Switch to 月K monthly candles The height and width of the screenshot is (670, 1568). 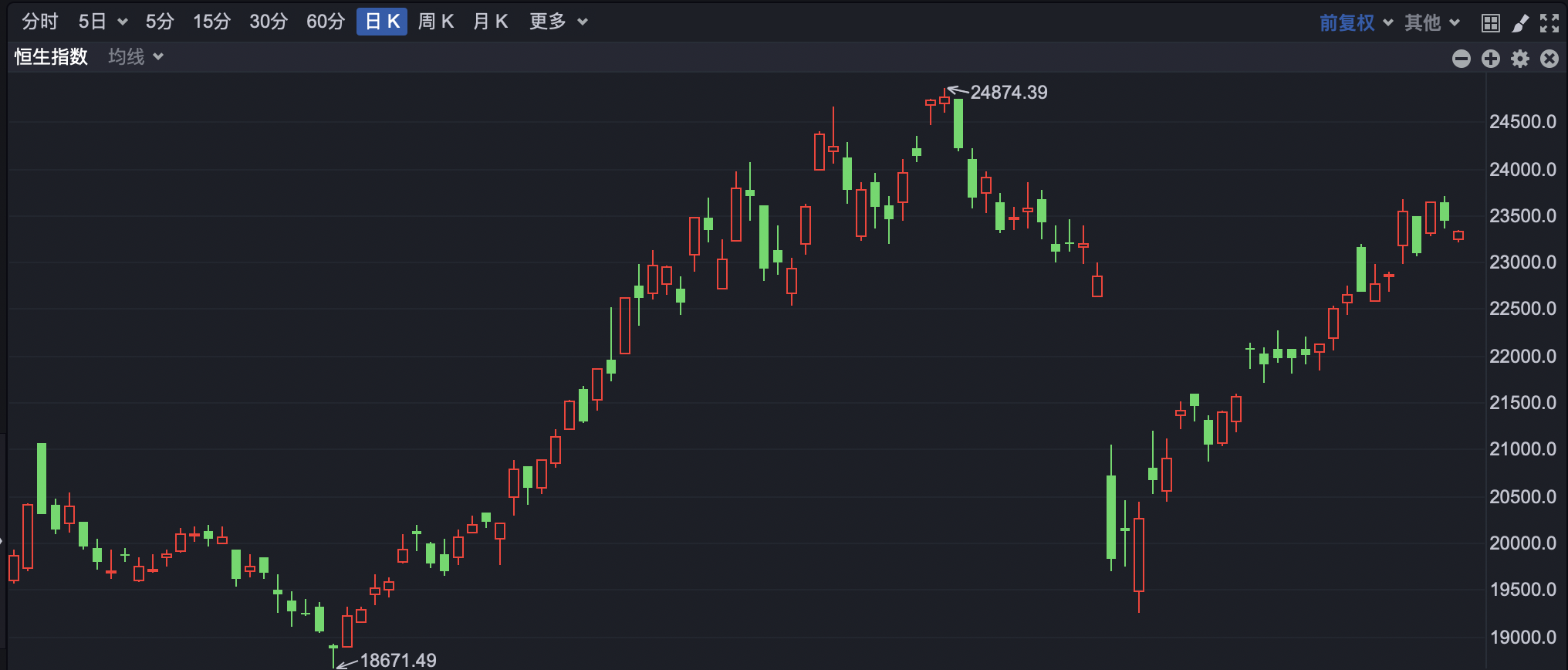(x=491, y=22)
